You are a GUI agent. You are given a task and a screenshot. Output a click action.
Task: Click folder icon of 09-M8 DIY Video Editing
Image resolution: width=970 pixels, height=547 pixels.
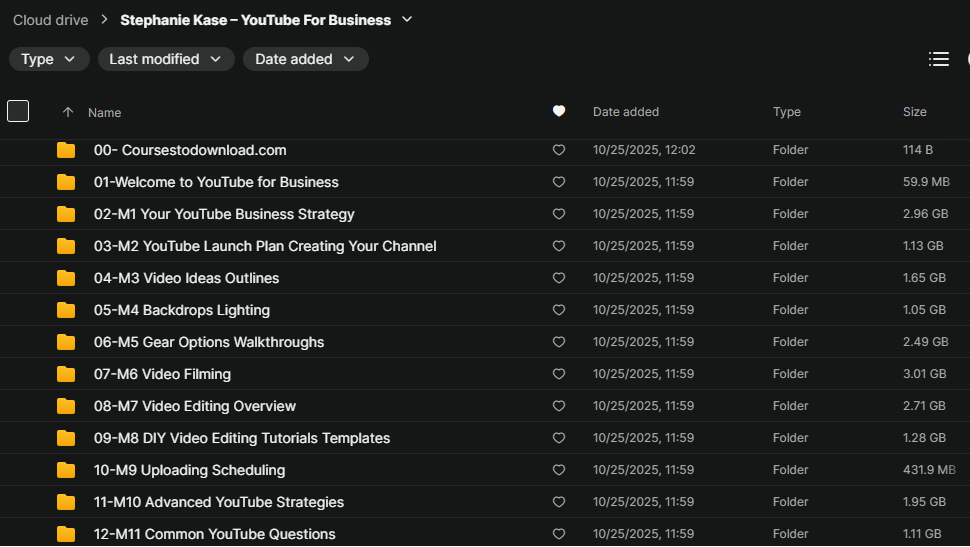point(66,438)
